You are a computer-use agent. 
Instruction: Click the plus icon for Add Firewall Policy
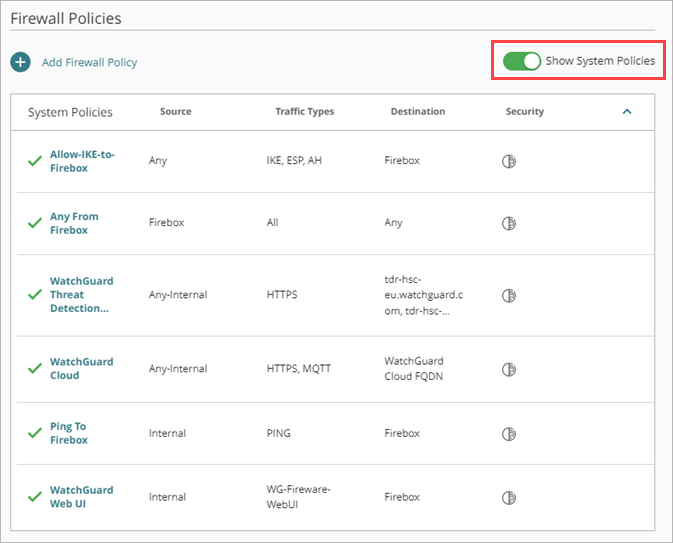(x=21, y=62)
